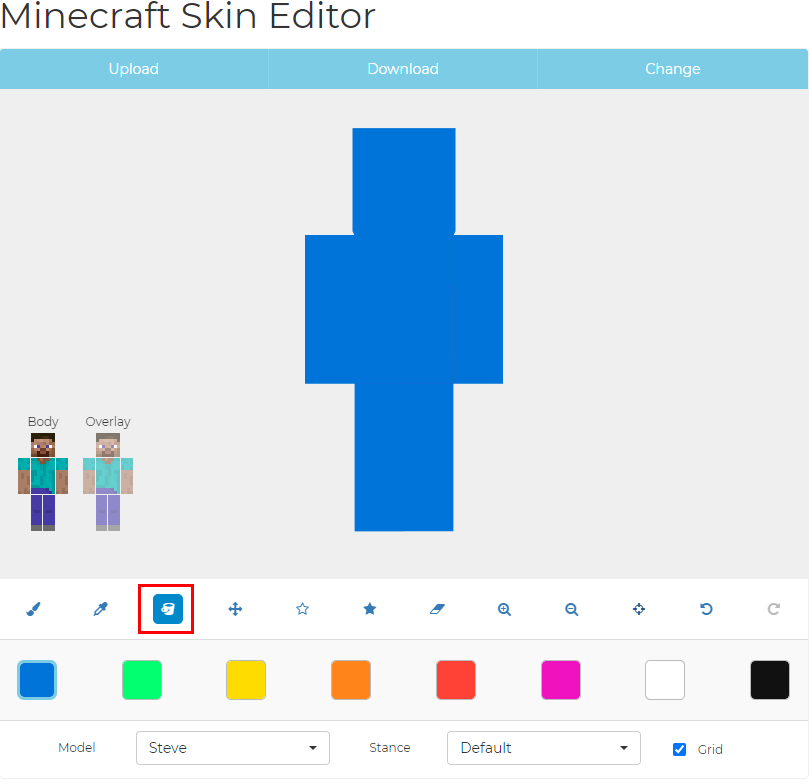Click the filled star tool

point(370,609)
